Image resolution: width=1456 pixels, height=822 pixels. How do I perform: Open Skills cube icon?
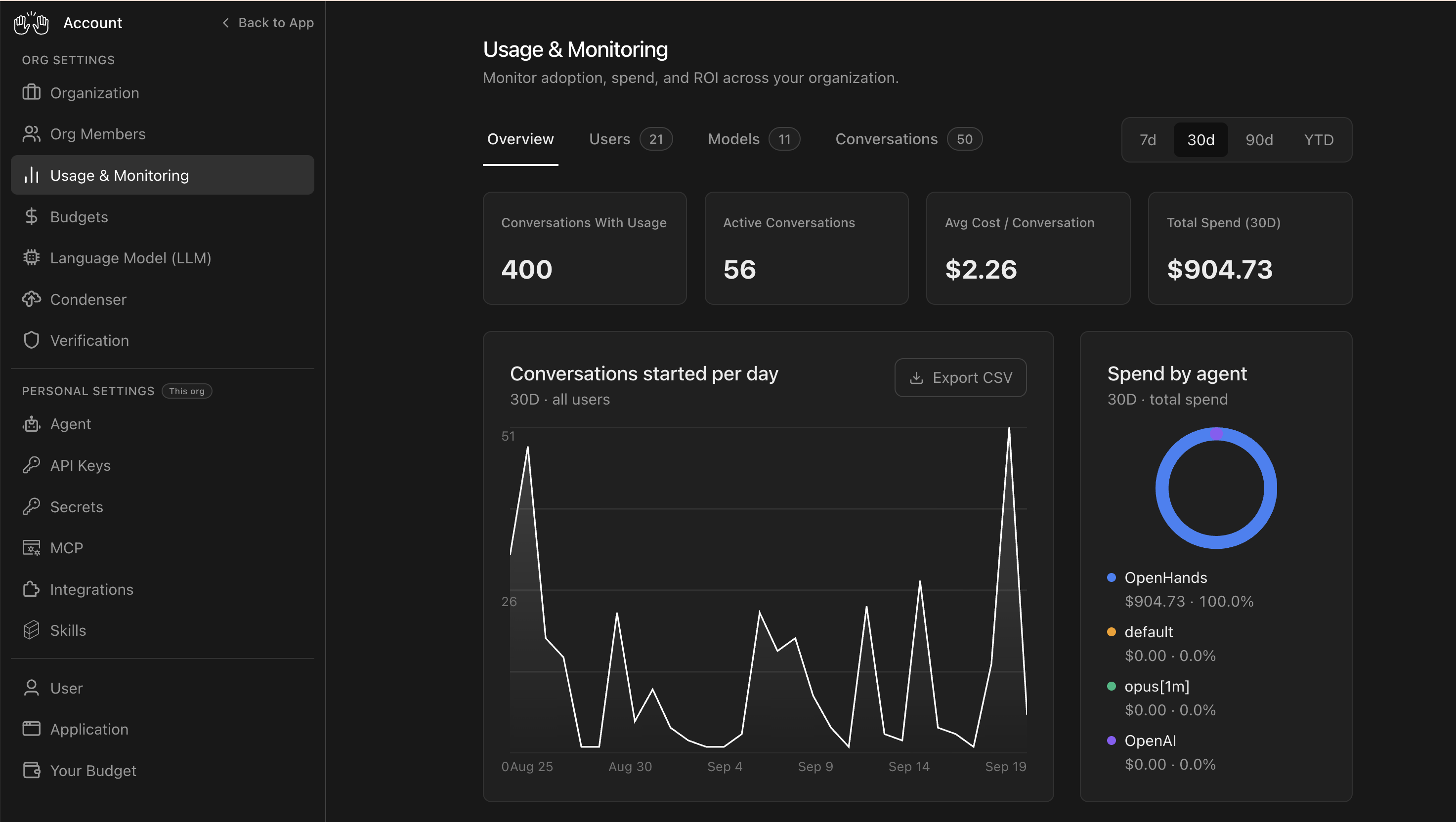tap(32, 630)
